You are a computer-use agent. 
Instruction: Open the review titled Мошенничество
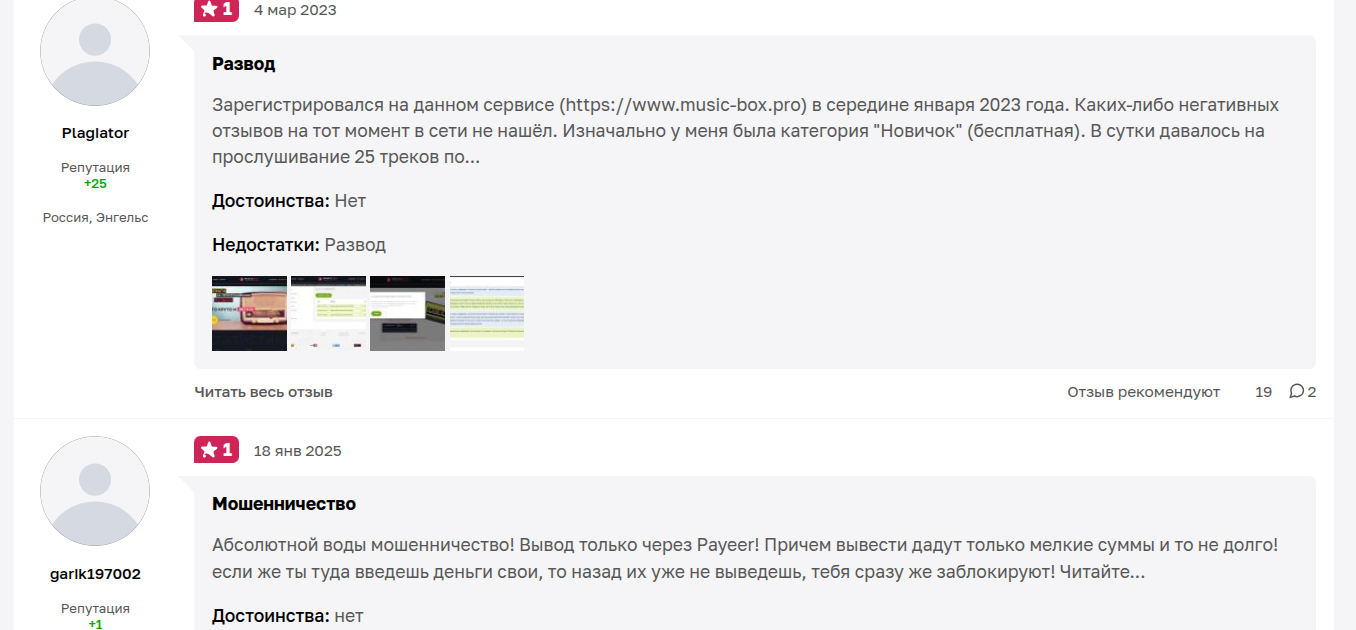(x=283, y=504)
